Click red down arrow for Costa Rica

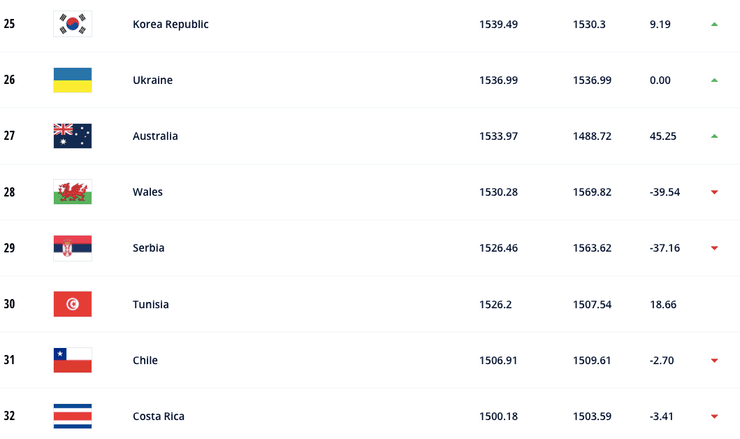714,416
